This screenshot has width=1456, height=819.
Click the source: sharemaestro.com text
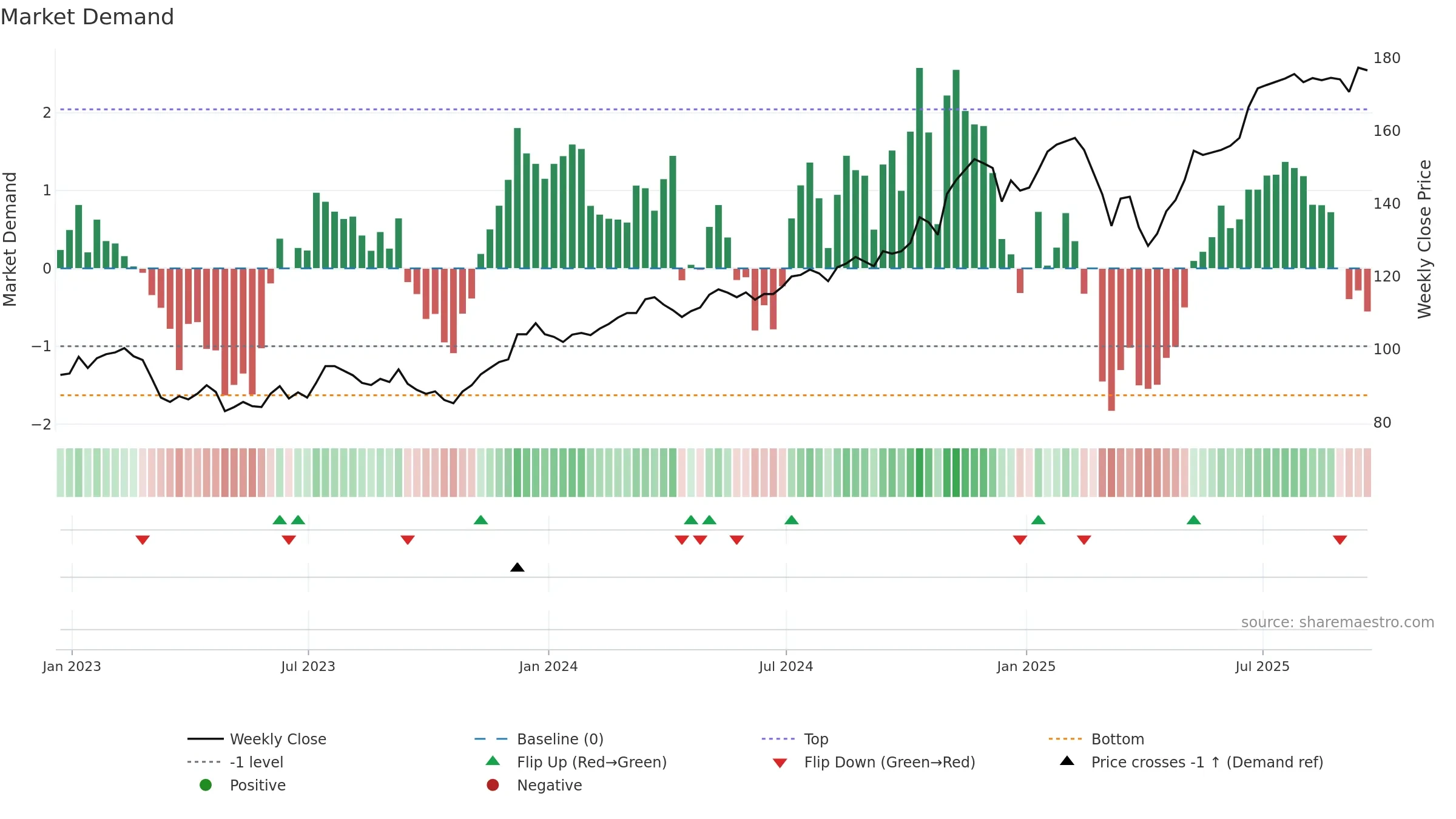coord(1338,622)
